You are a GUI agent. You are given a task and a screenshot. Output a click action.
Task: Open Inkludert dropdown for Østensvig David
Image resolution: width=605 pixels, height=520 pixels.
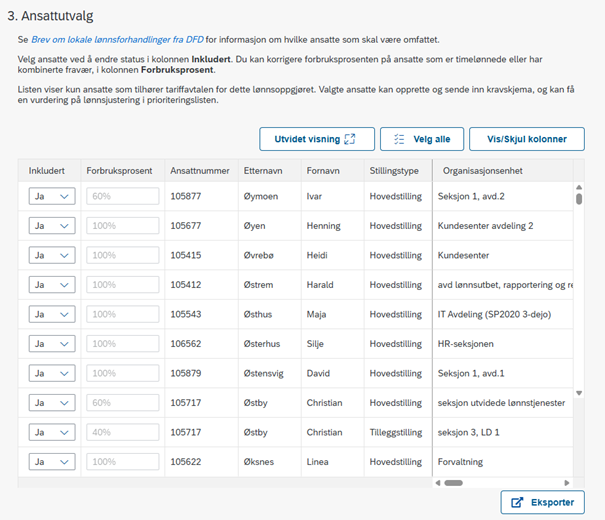pos(52,373)
